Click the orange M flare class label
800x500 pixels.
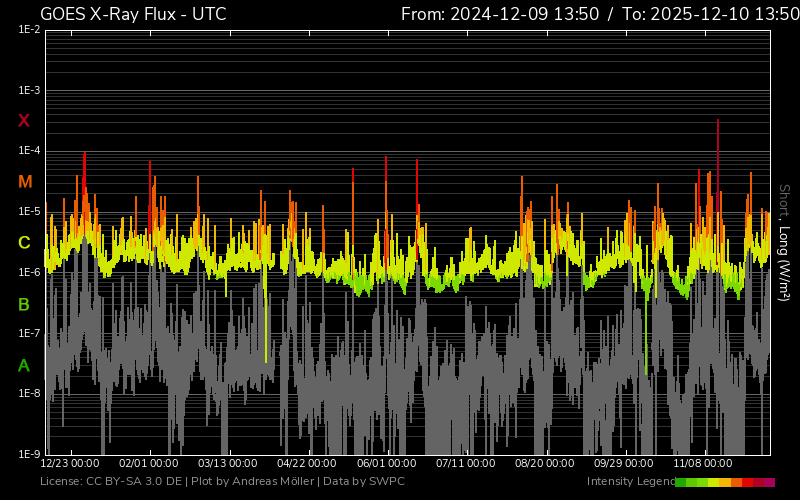click(25, 182)
